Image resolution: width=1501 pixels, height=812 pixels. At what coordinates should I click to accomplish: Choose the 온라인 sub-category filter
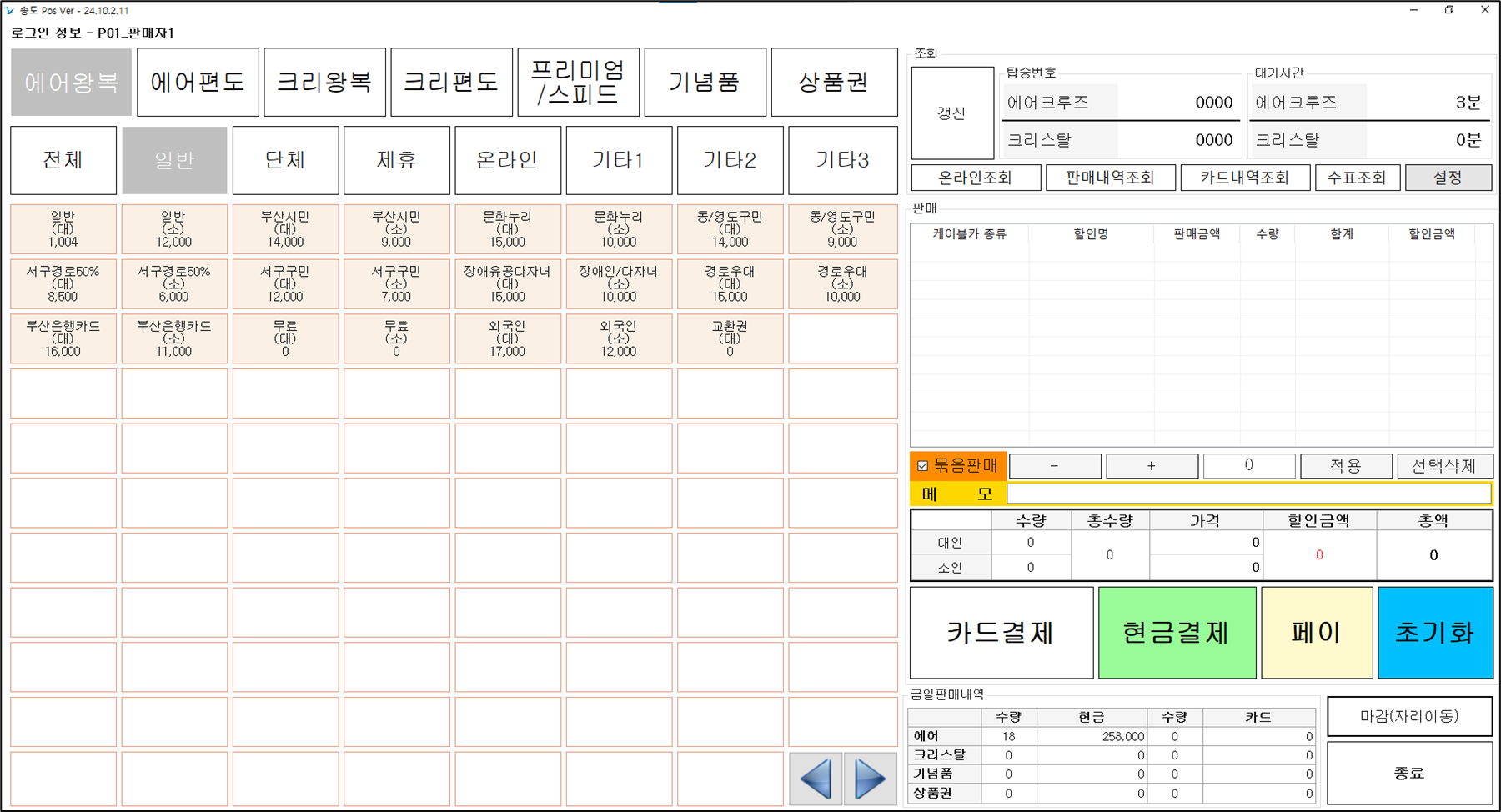507,160
